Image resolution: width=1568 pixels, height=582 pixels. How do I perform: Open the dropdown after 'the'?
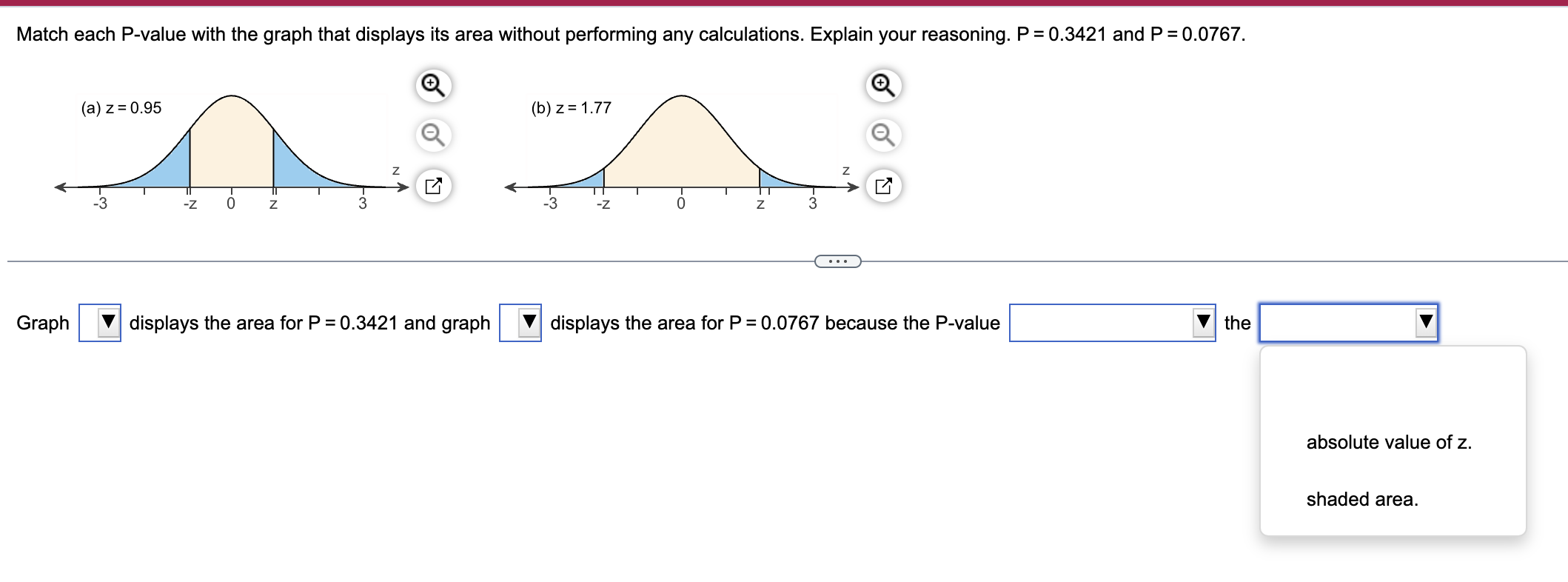coord(1349,322)
